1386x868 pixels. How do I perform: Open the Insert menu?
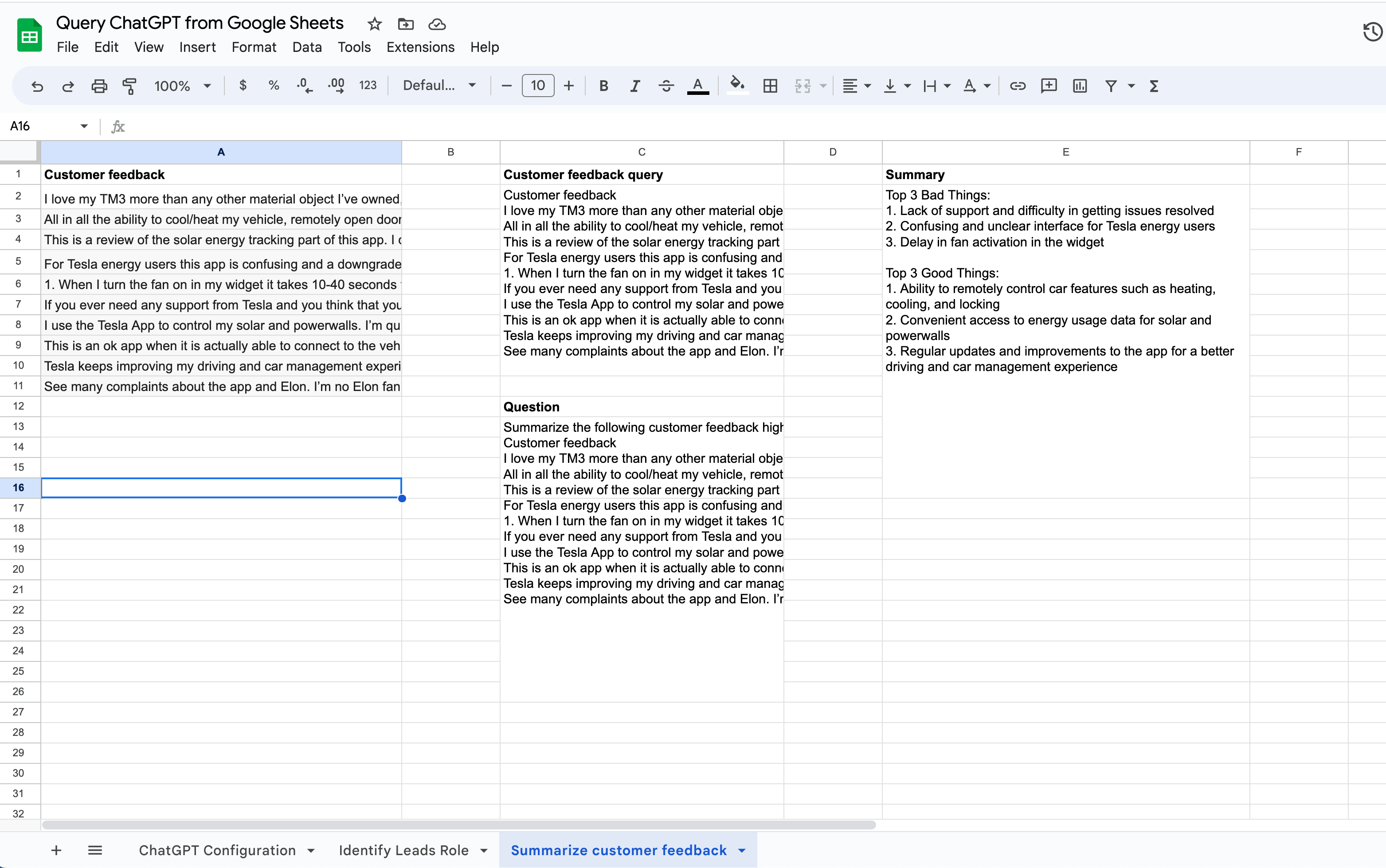coord(197,47)
